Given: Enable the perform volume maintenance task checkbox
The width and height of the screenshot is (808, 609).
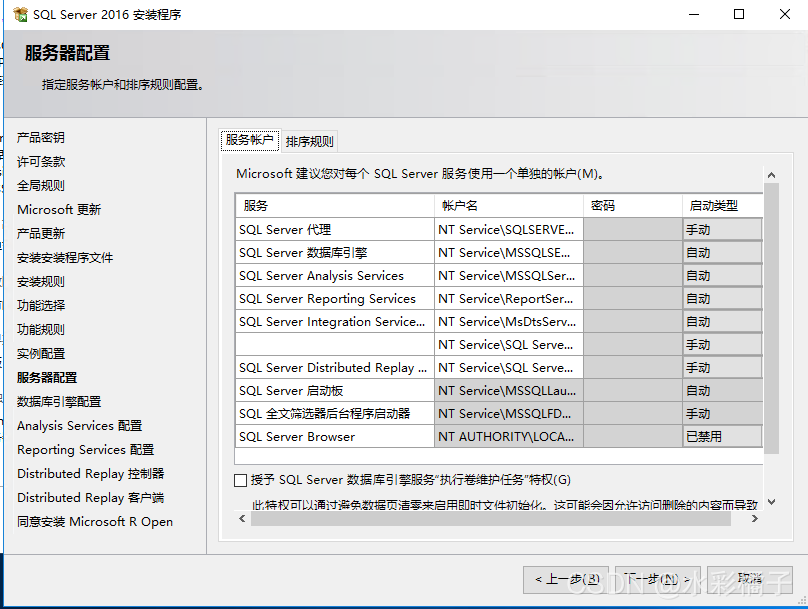Looking at the screenshot, I should tap(240, 480).
